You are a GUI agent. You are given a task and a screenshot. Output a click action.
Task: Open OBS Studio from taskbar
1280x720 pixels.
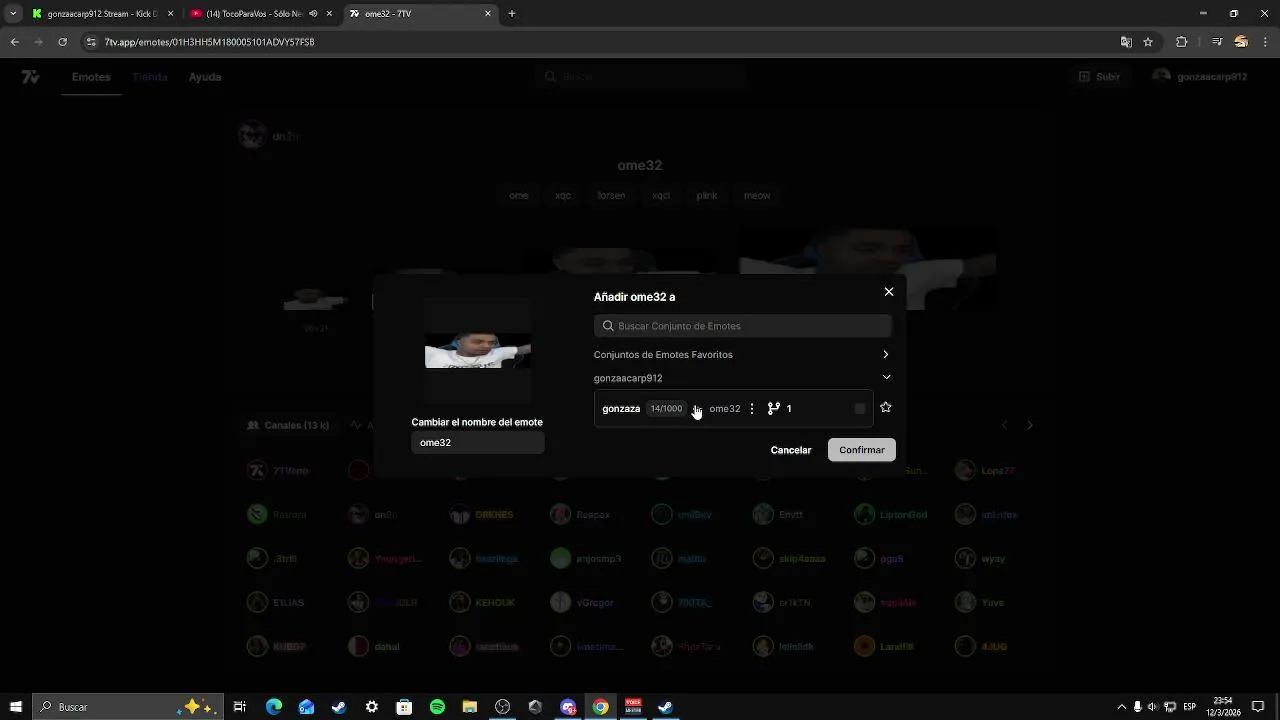click(502, 707)
